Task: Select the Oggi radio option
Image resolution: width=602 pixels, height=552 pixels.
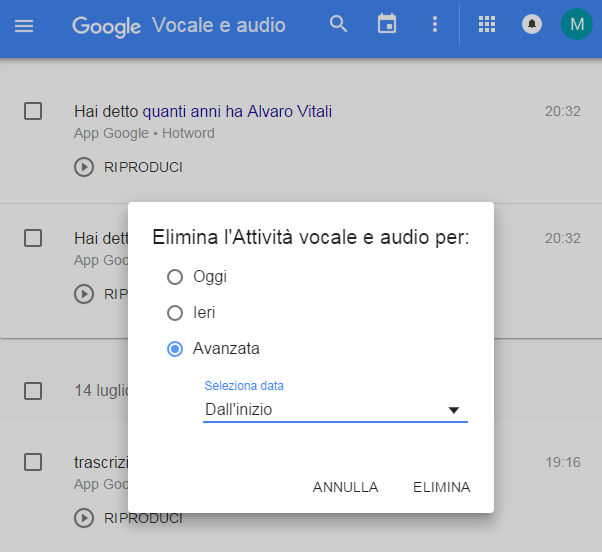Action: click(175, 277)
